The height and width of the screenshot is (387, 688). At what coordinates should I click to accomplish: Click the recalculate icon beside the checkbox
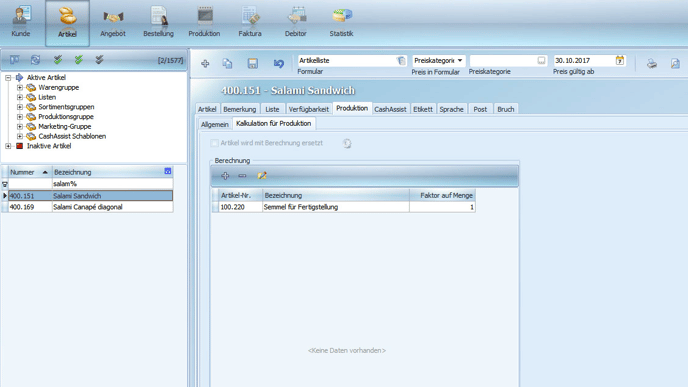[347, 143]
